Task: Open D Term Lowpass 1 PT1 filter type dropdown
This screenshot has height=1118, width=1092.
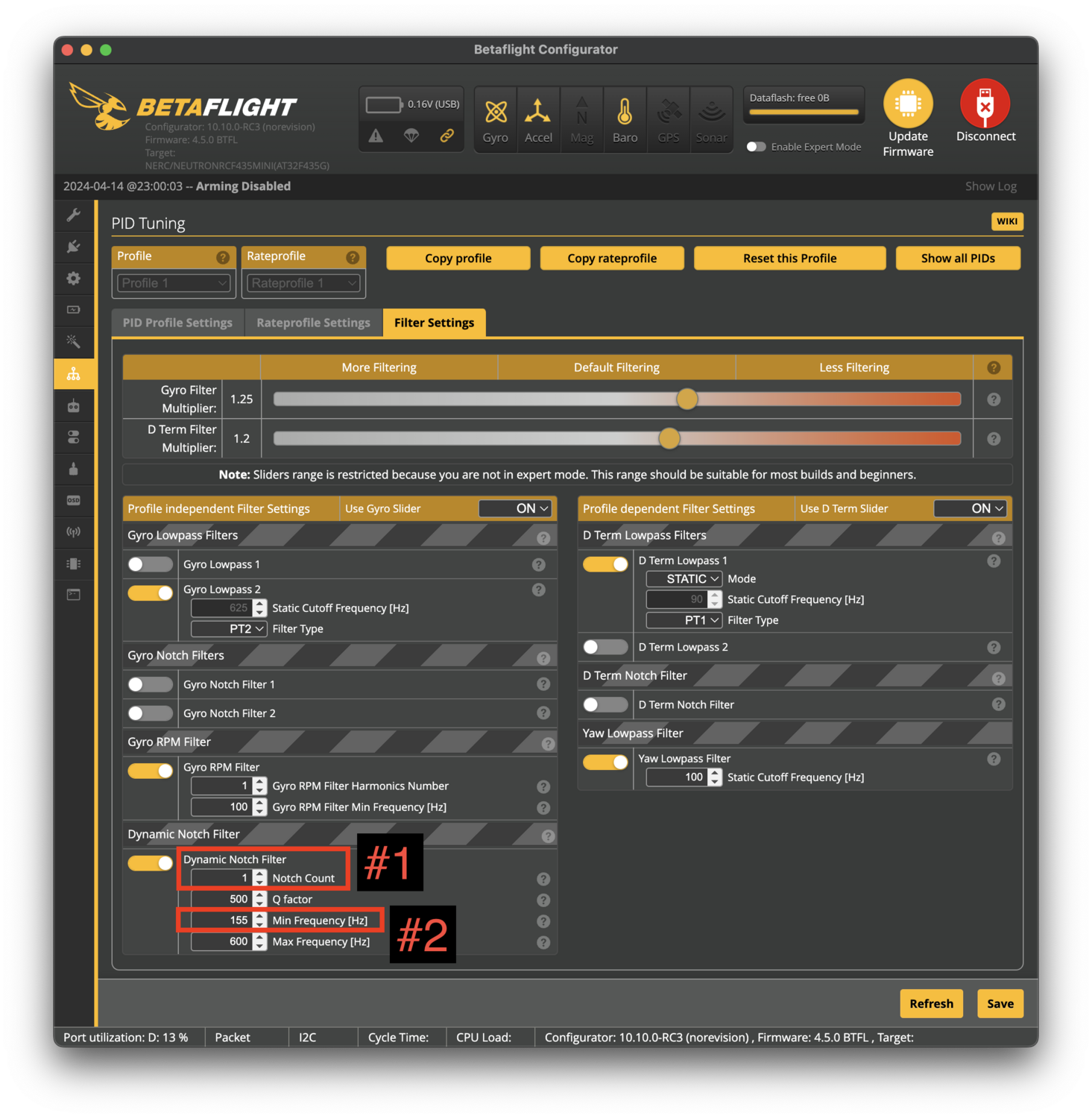Action: 684,620
